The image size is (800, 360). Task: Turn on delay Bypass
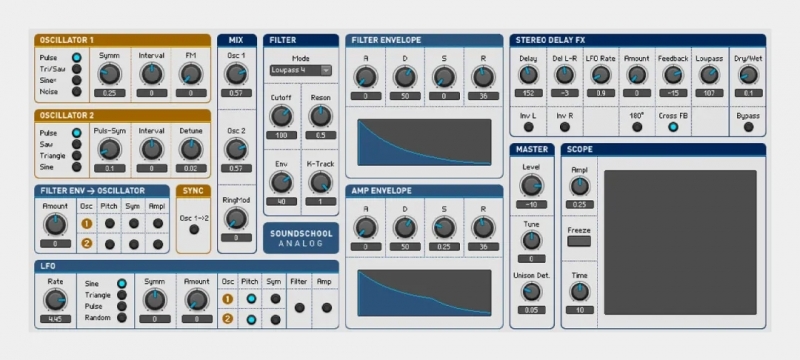[748, 127]
